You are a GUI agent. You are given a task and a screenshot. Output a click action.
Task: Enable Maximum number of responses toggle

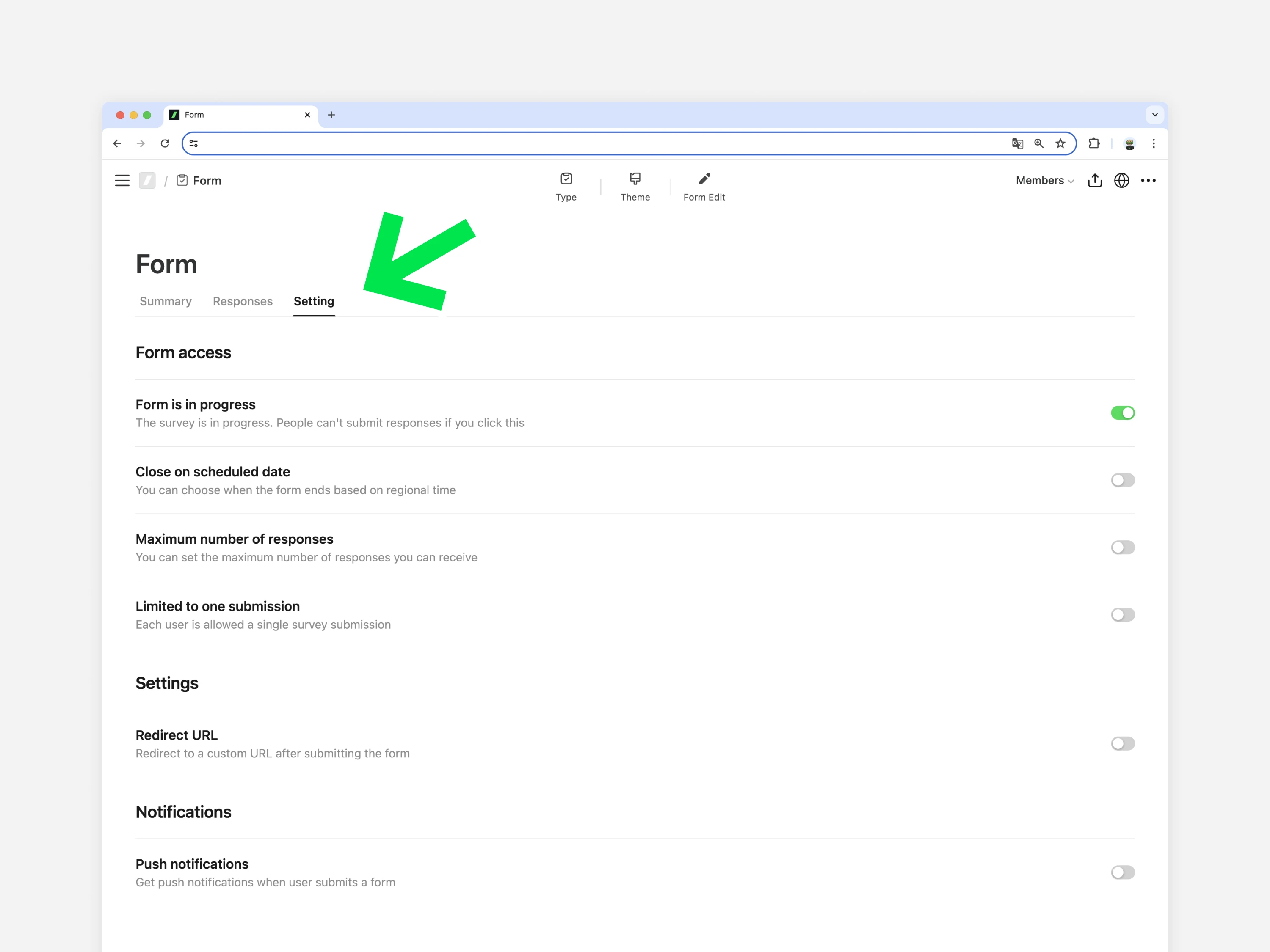point(1122,548)
